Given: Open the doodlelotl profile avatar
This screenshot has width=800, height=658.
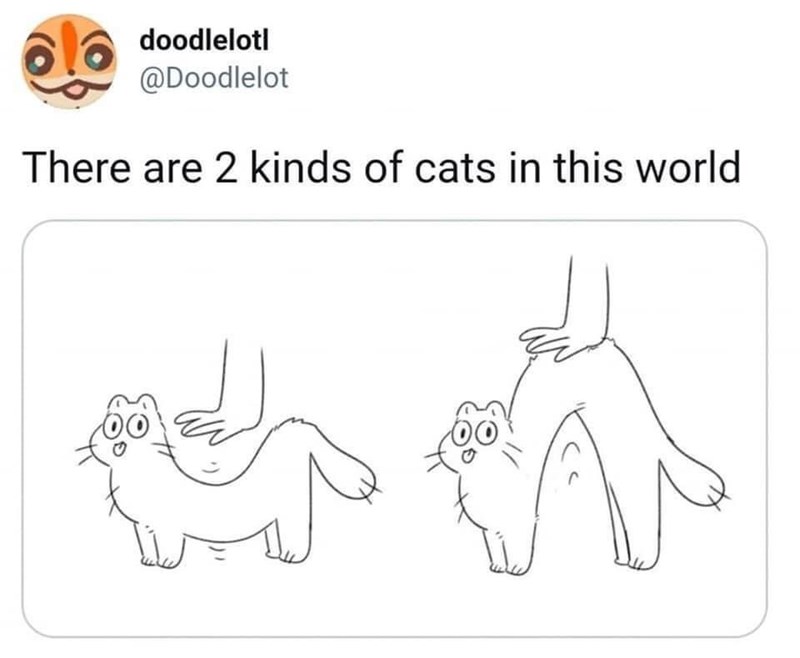Looking at the screenshot, I should point(69,61).
